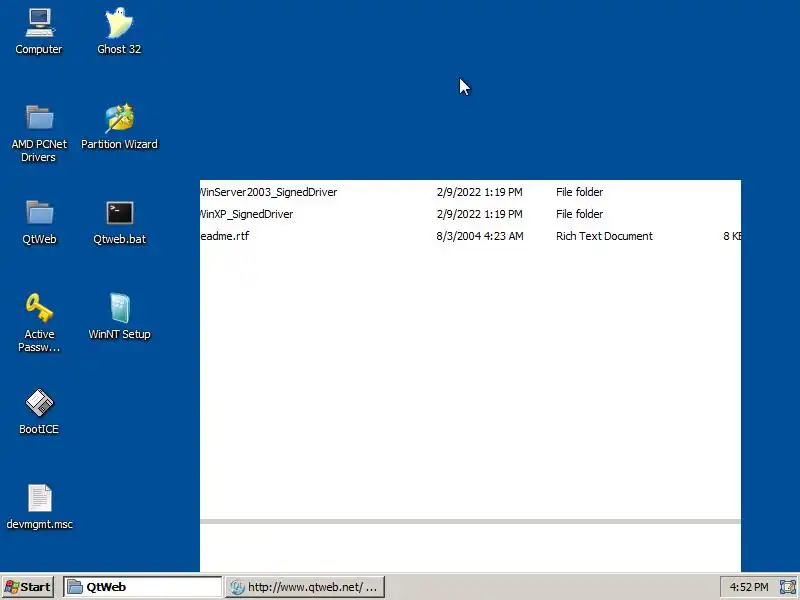The height and width of the screenshot is (600, 800).
Task: Click File folder type of WinXP_SignedDriver
Action: click(580, 214)
